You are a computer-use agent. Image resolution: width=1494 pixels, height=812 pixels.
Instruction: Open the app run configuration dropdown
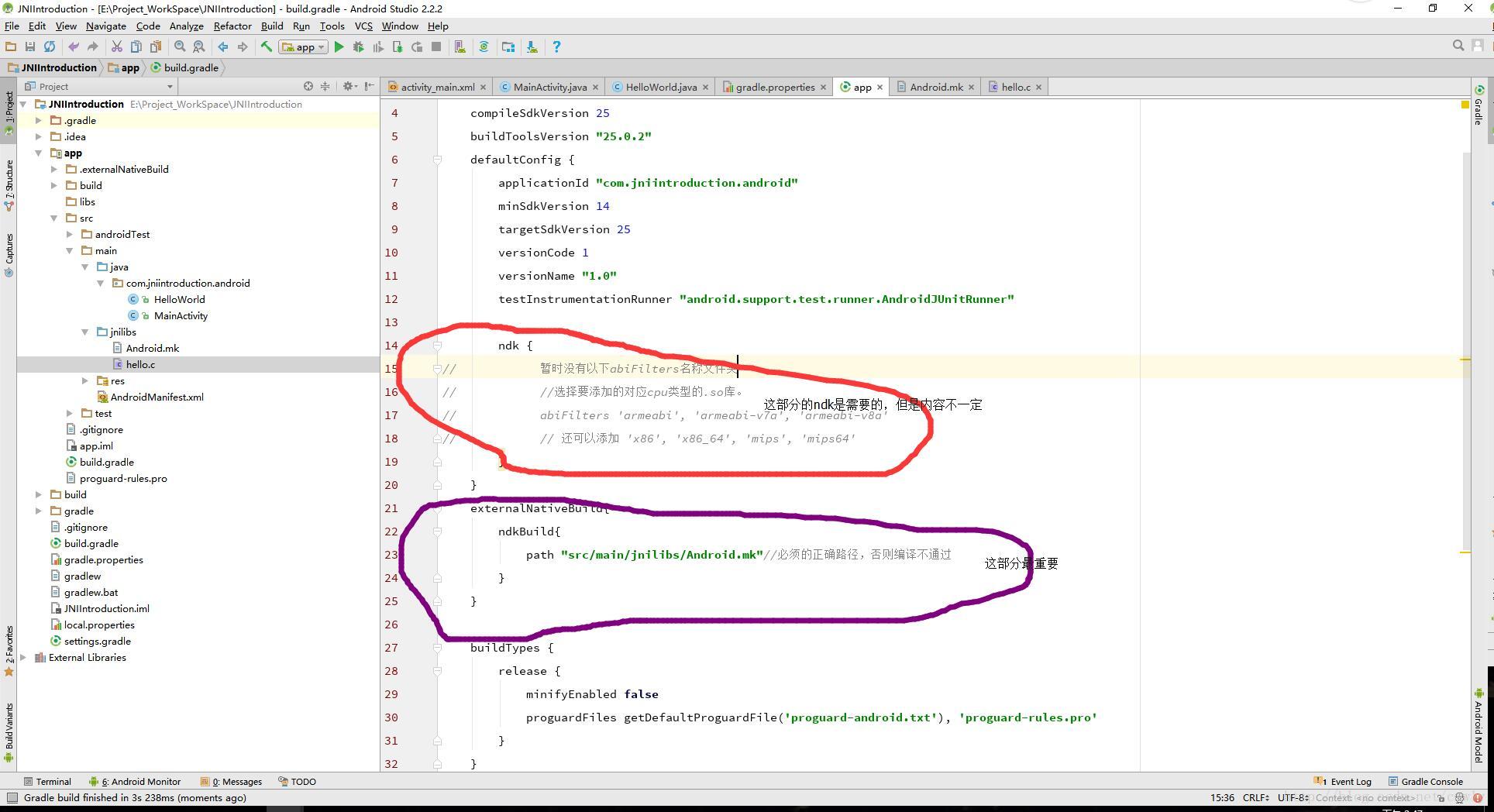tap(303, 47)
